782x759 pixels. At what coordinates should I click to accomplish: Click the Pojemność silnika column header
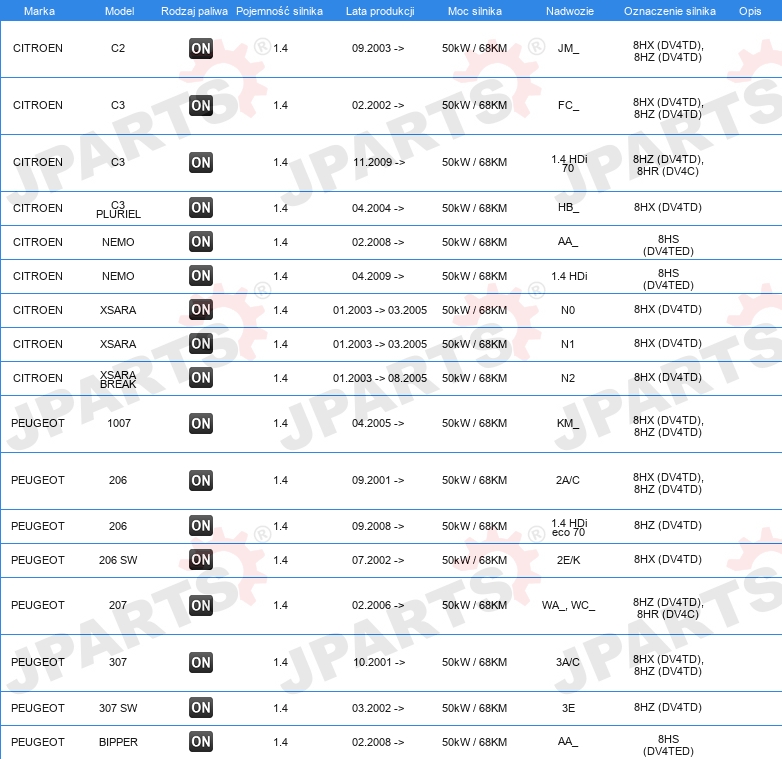click(x=279, y=11)
